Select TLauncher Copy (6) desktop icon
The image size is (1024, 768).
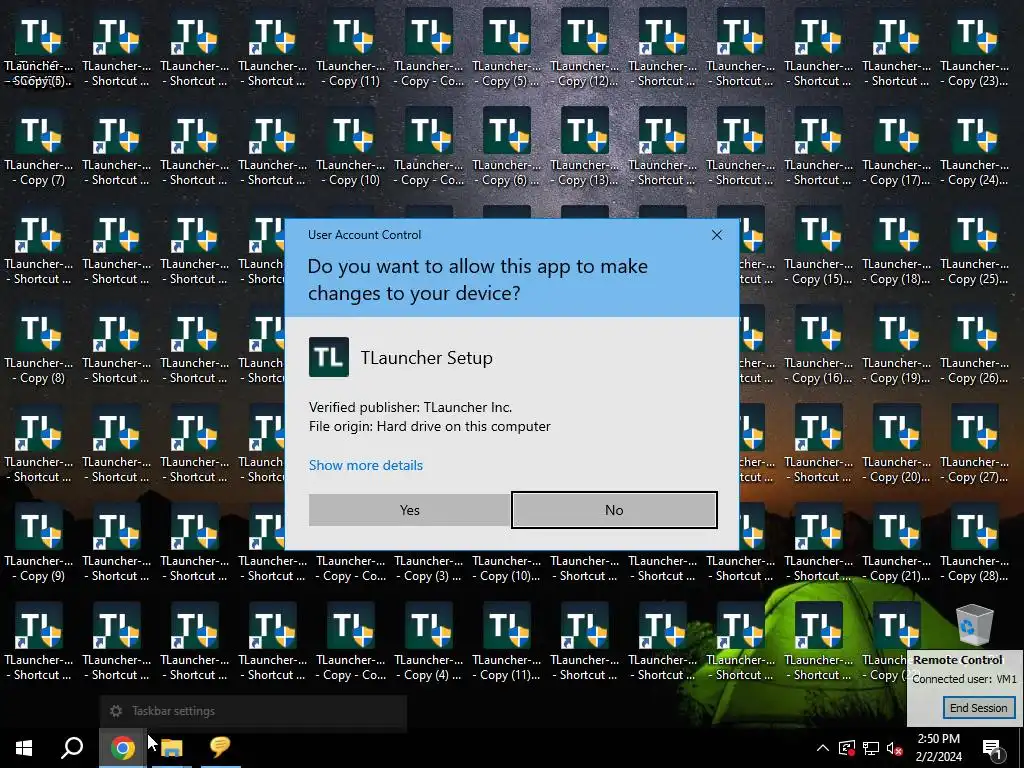(x=506, y=148)
